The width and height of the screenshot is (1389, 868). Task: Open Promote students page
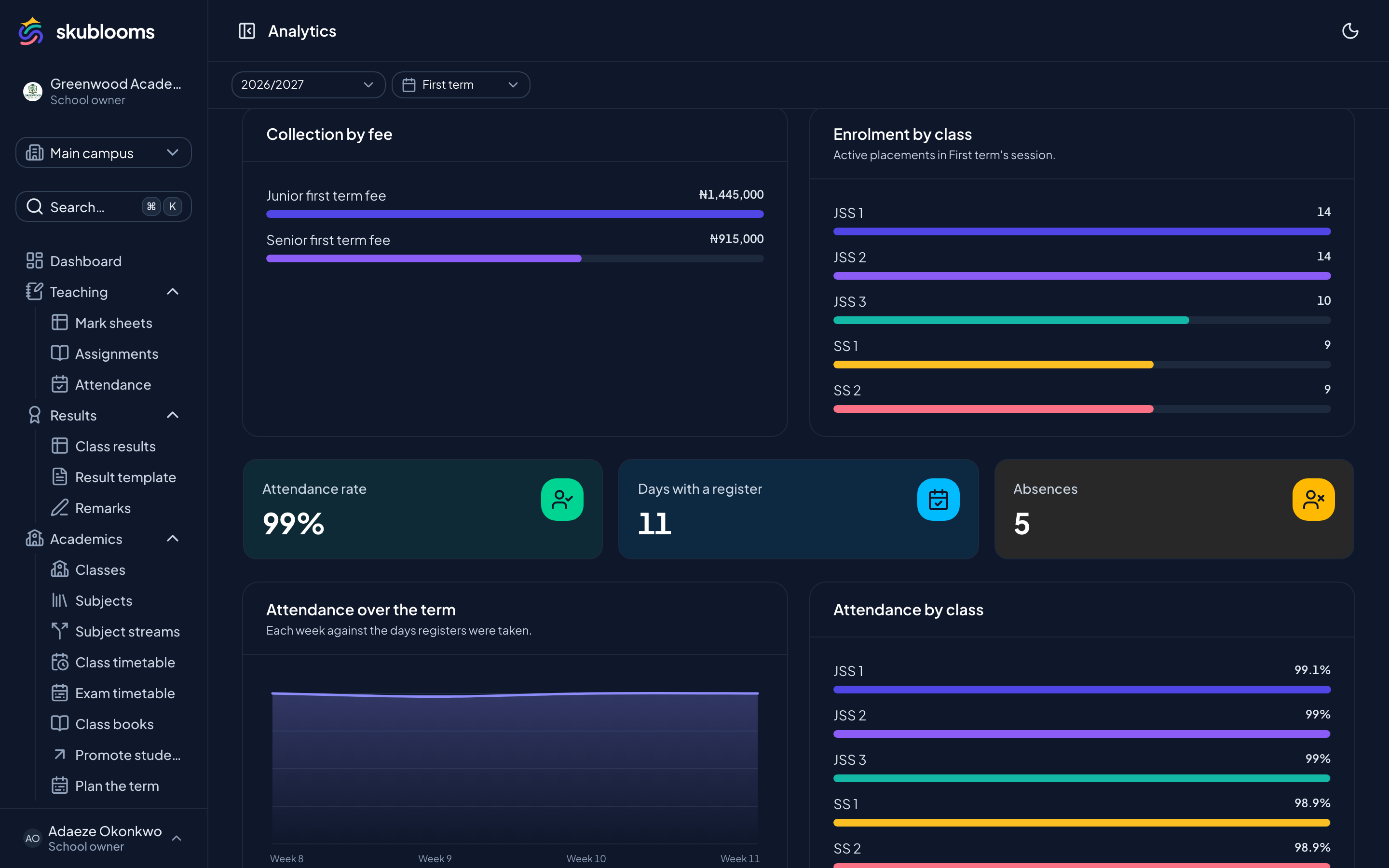[x=127, y=755]
